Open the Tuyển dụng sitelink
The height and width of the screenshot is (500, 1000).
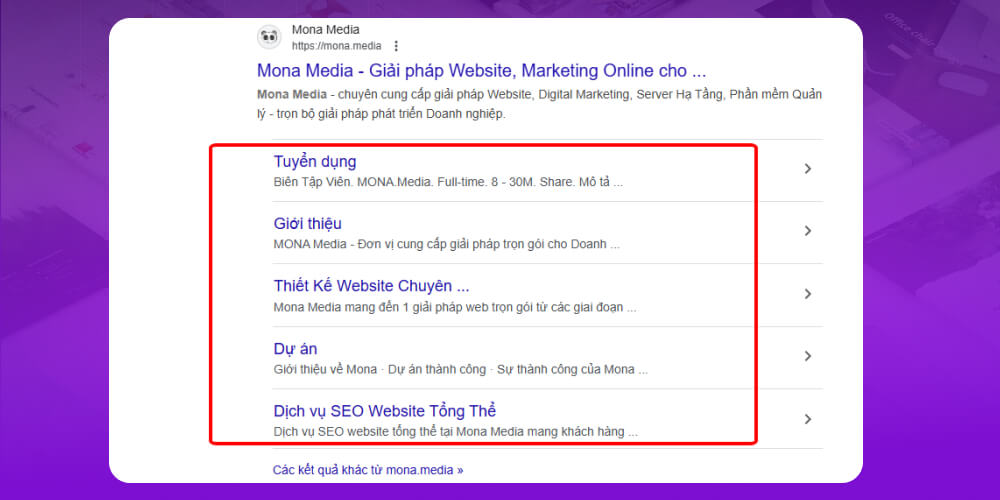[x=315, y=162]
